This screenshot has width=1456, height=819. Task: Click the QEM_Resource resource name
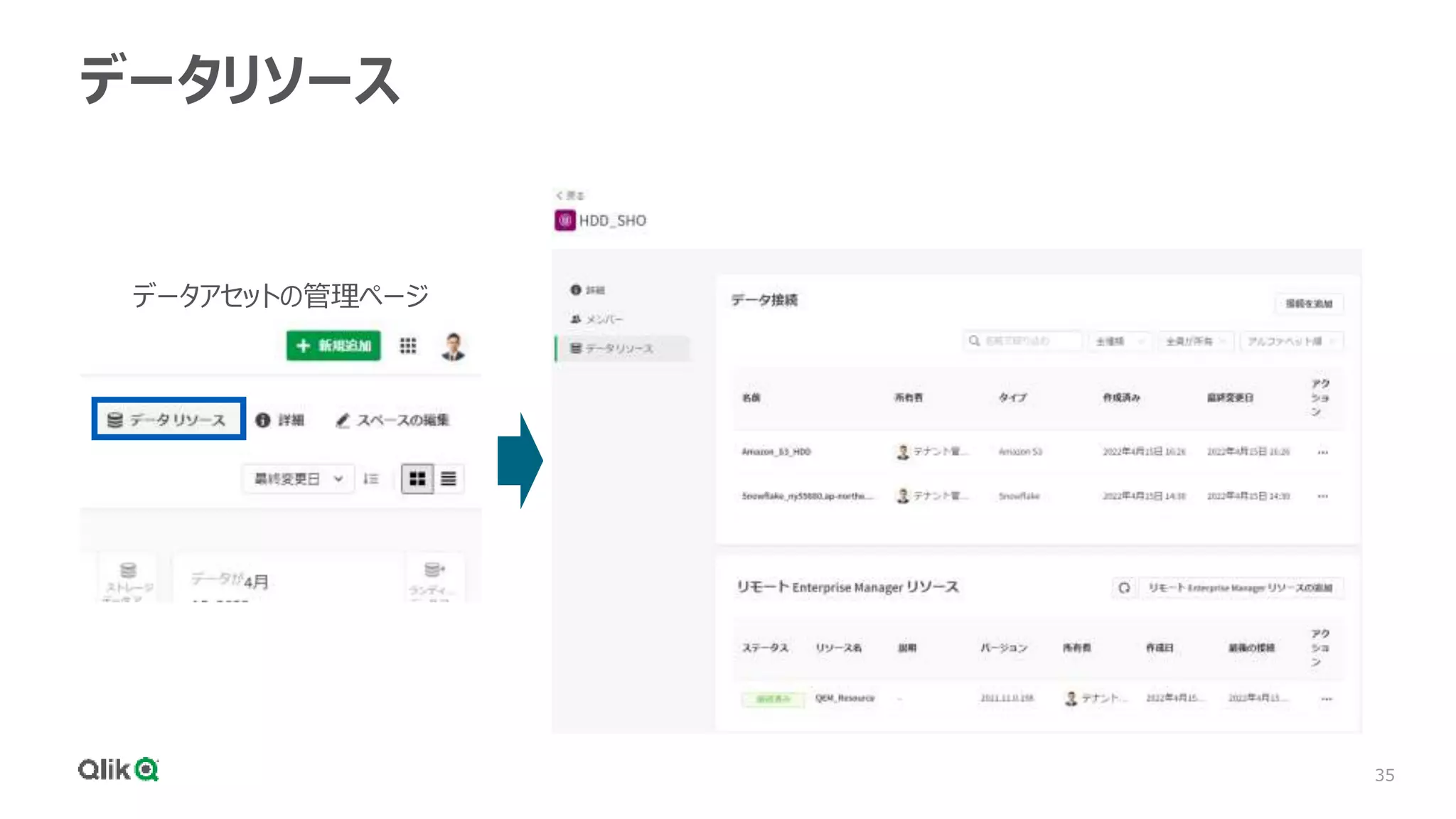coord(845,698)
